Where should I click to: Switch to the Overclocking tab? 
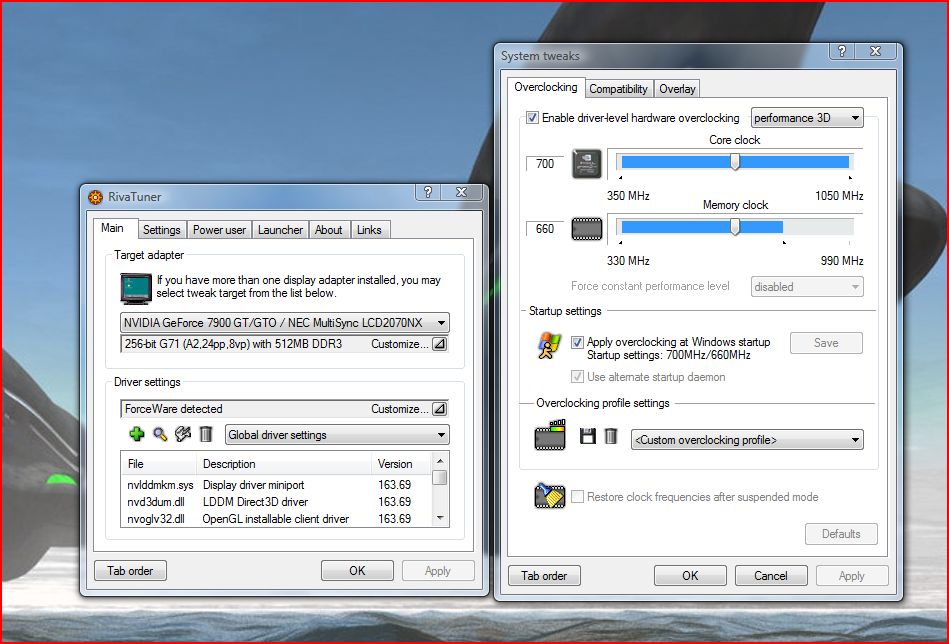tap(546, 87)
